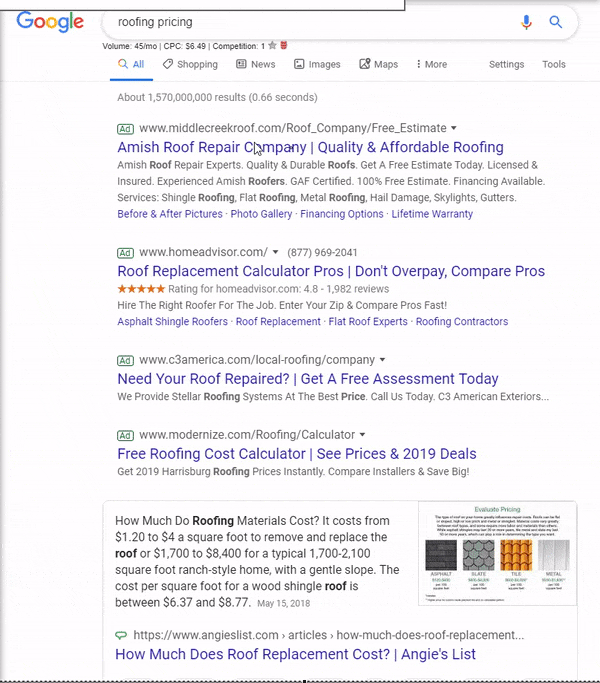Screen dimensions: 600x683
Task: Click the Google logo
Action: (x=50, y=22)
